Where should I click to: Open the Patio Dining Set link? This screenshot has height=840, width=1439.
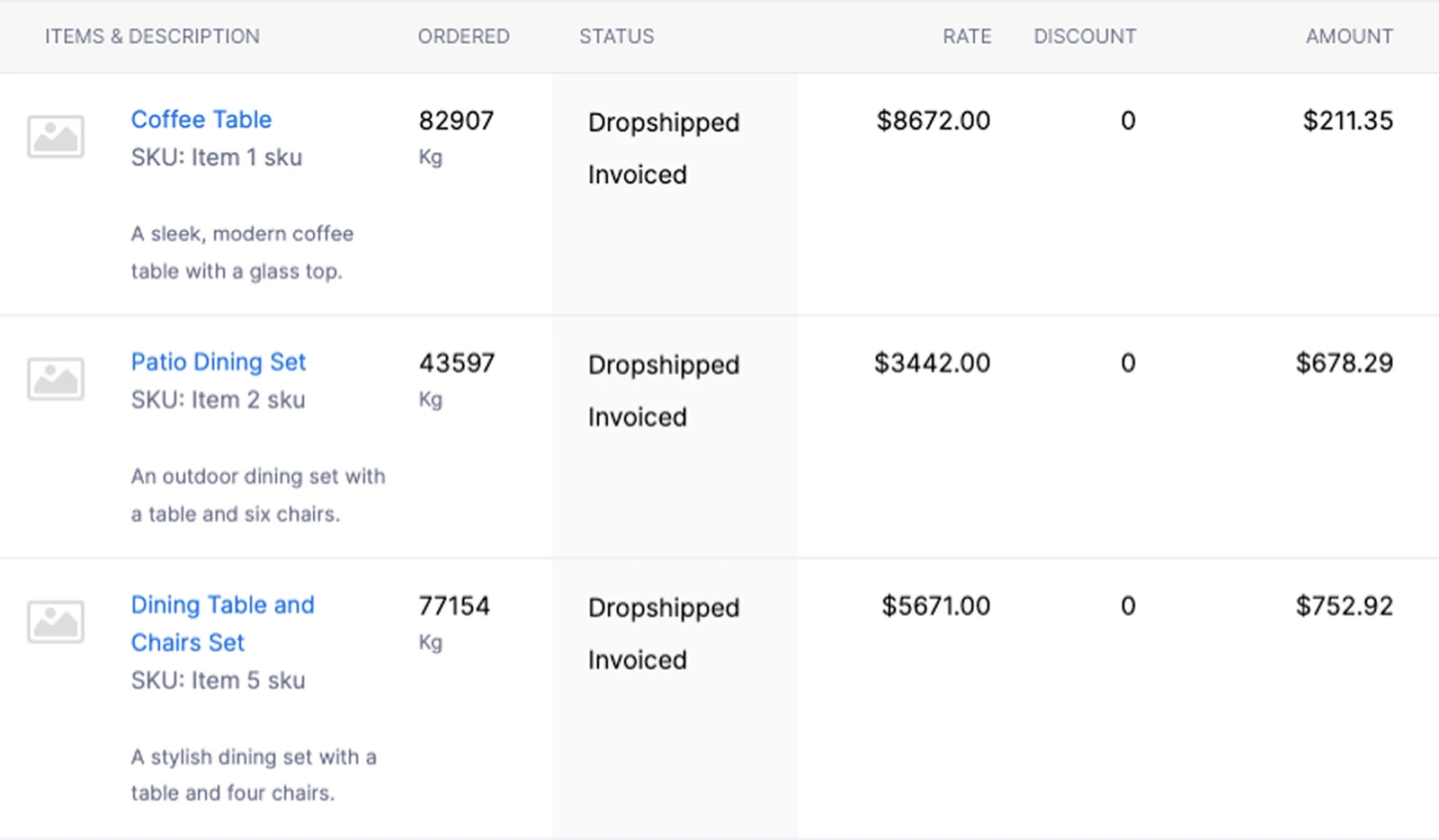coord(219,362)
